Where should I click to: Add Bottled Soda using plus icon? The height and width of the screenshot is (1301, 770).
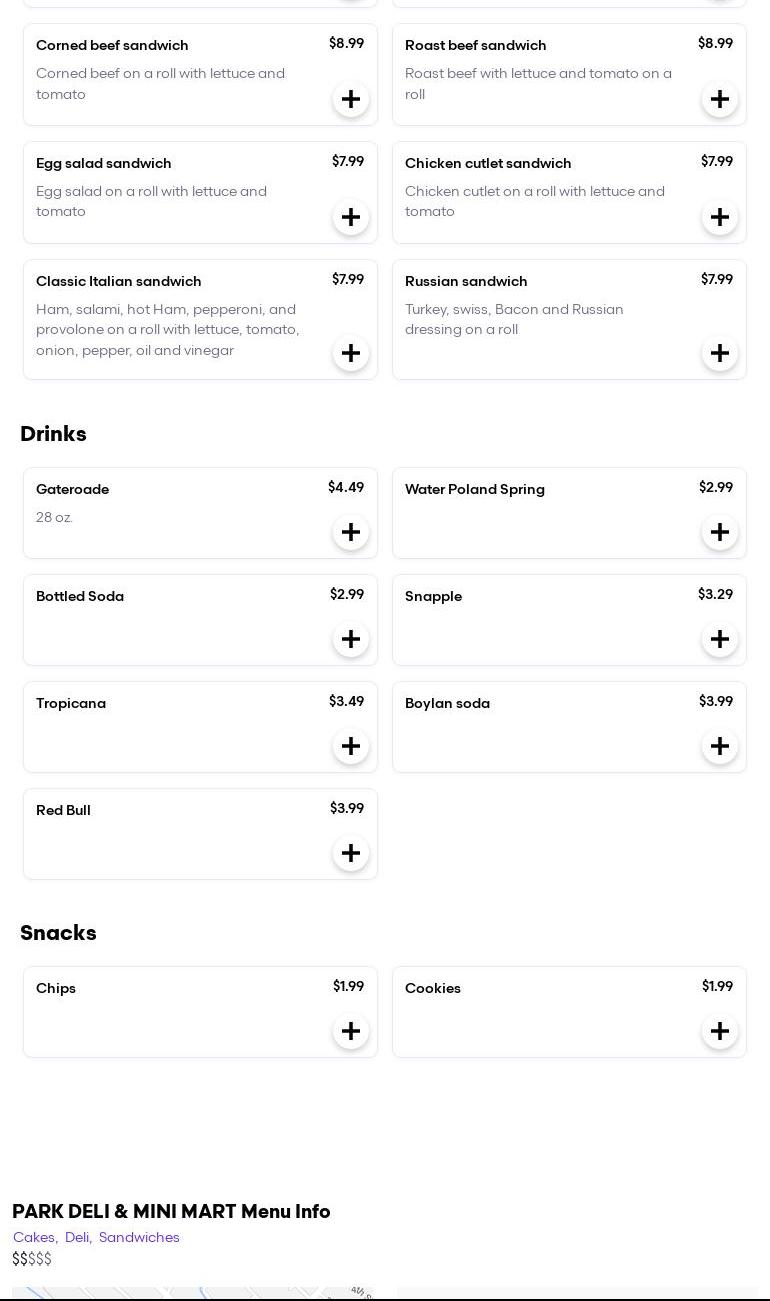pyautogui.click(x=351, y=639)
